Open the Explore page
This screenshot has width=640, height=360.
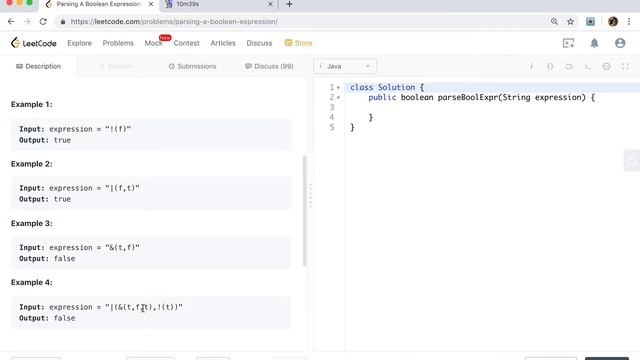coord(80,43)
